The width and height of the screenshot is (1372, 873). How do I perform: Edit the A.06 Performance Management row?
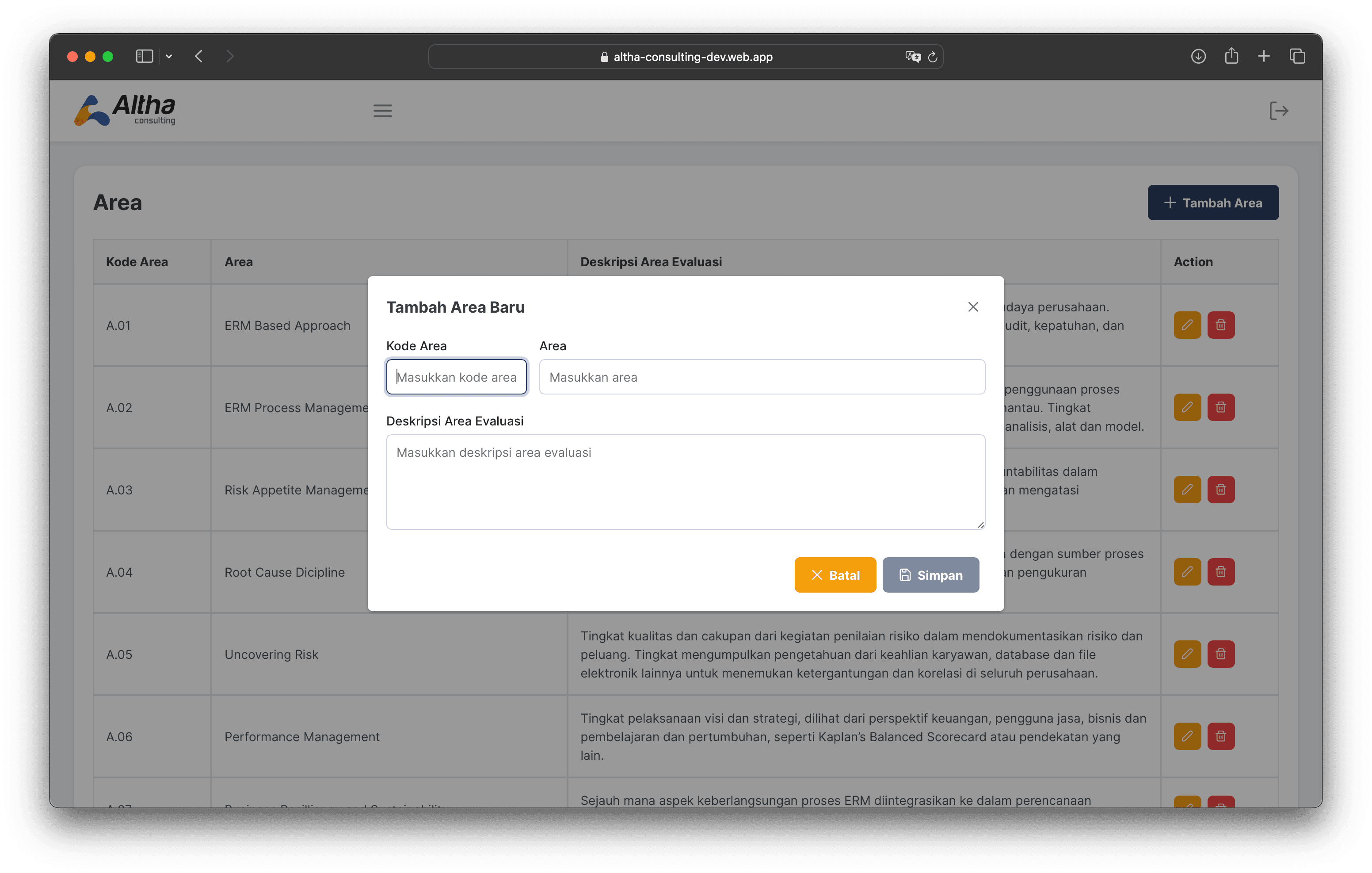coord(1187,735)
